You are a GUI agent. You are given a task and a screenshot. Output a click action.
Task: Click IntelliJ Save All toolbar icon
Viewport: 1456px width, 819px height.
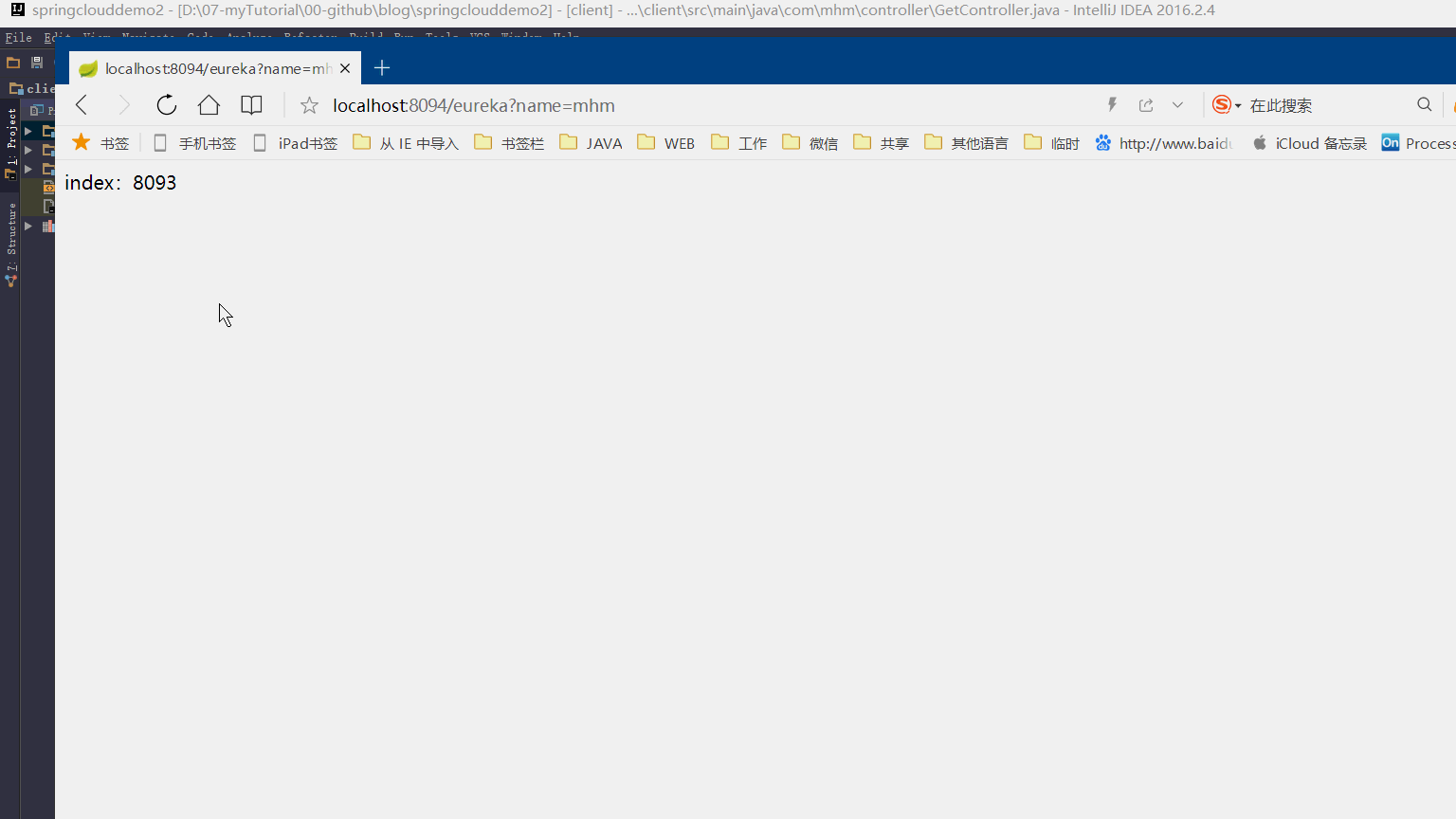pyautogui.click(x=37, y=63)
